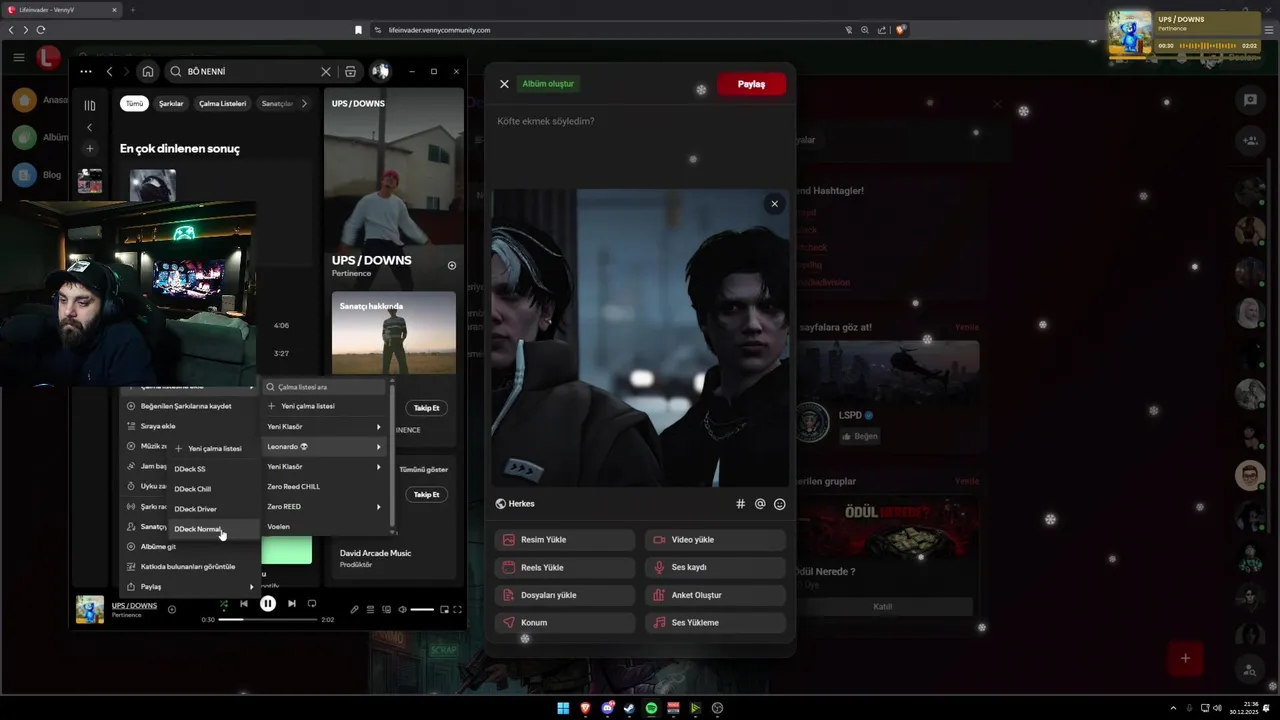Select the Şarkılar filter chip
This screenshot has width=1280, height=720.
(x=171, y=104)
